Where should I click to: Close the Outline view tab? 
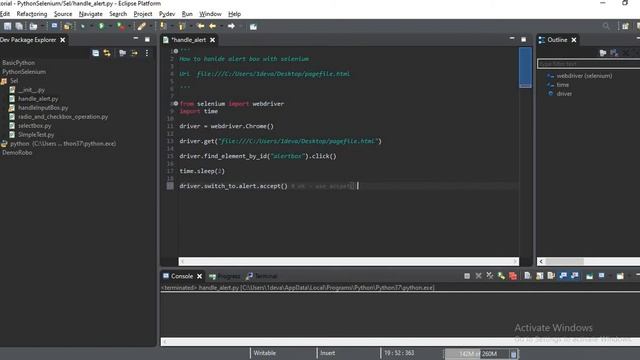[x=574, y=40]
